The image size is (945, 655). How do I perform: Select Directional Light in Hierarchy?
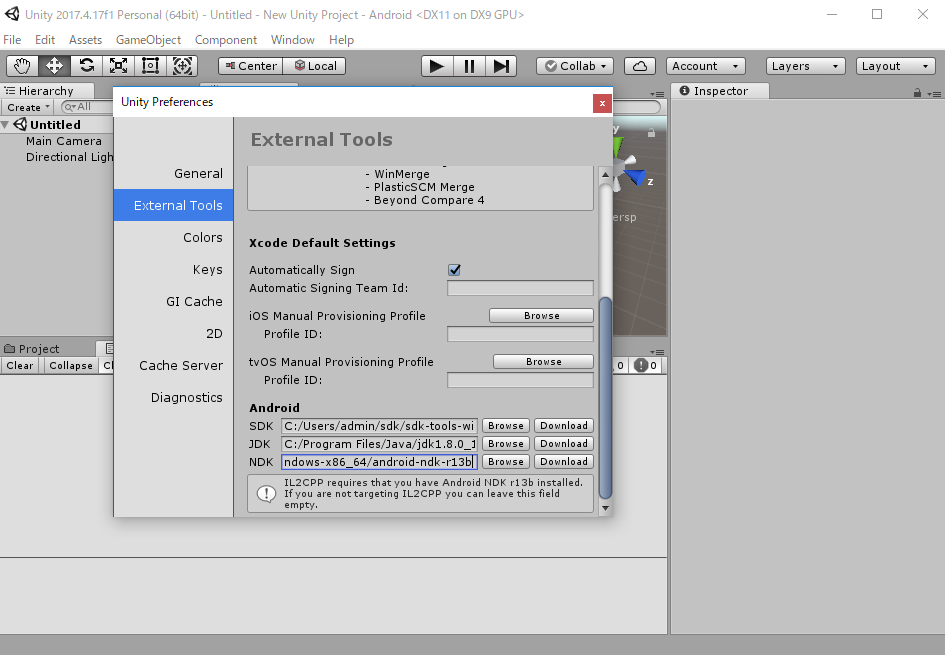[x=69, y=157]
